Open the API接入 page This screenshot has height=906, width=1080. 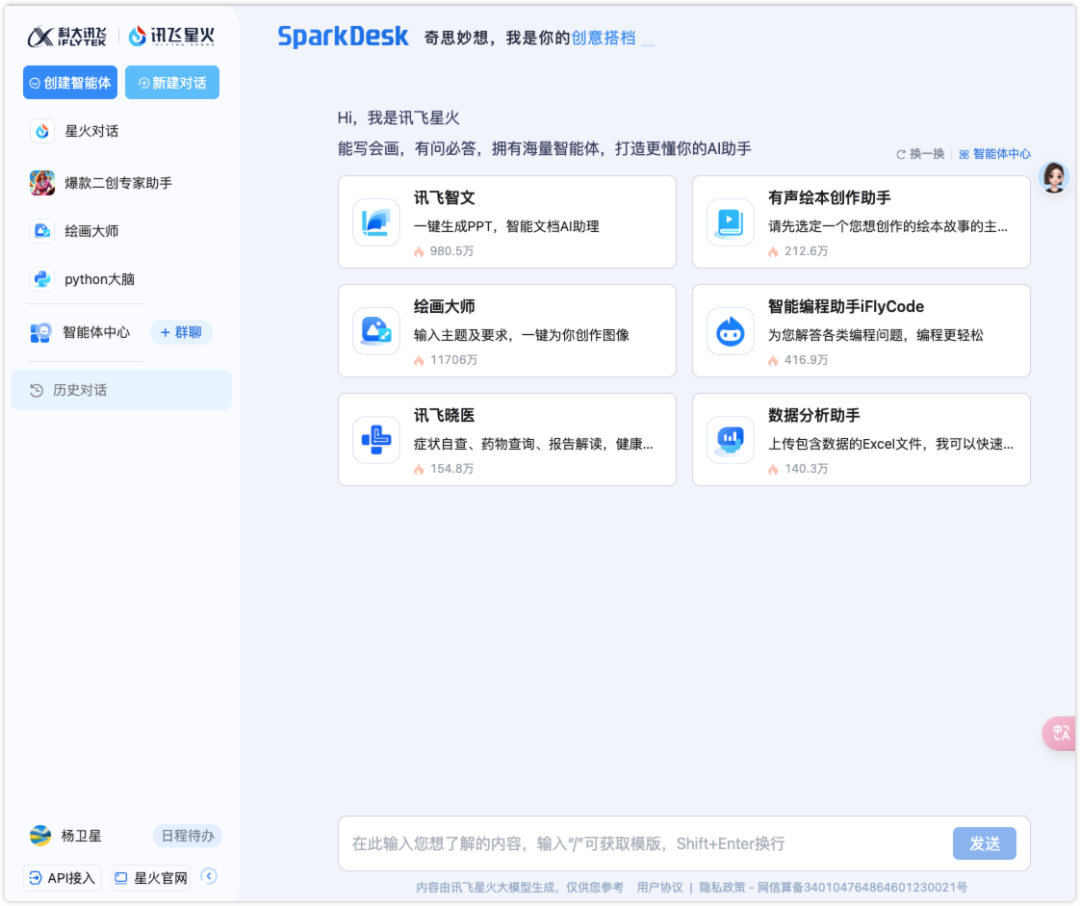[x=61, y=877]
